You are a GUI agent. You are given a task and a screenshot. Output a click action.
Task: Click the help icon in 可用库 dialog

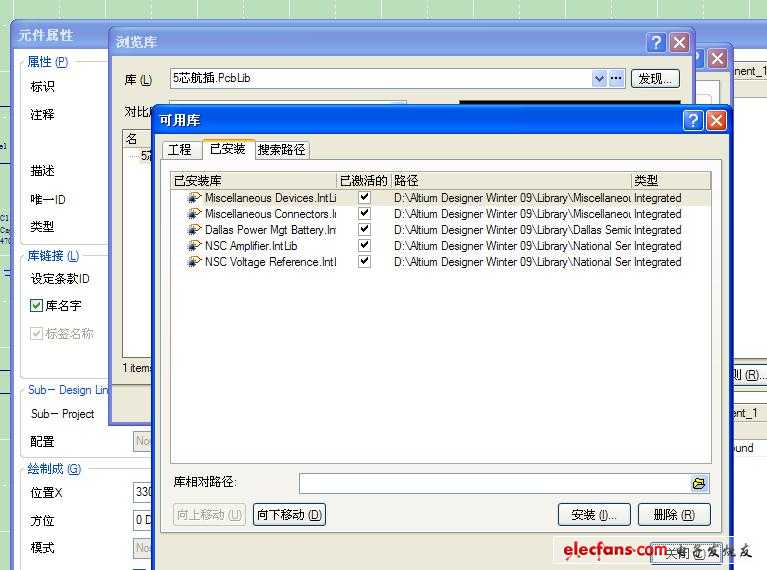point(693,120)
